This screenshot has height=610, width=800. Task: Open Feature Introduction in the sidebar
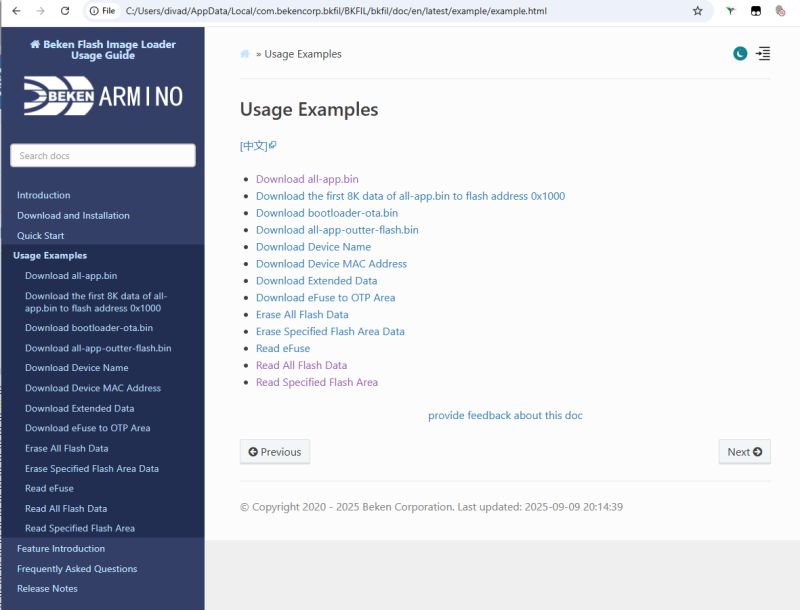point(61,549)
